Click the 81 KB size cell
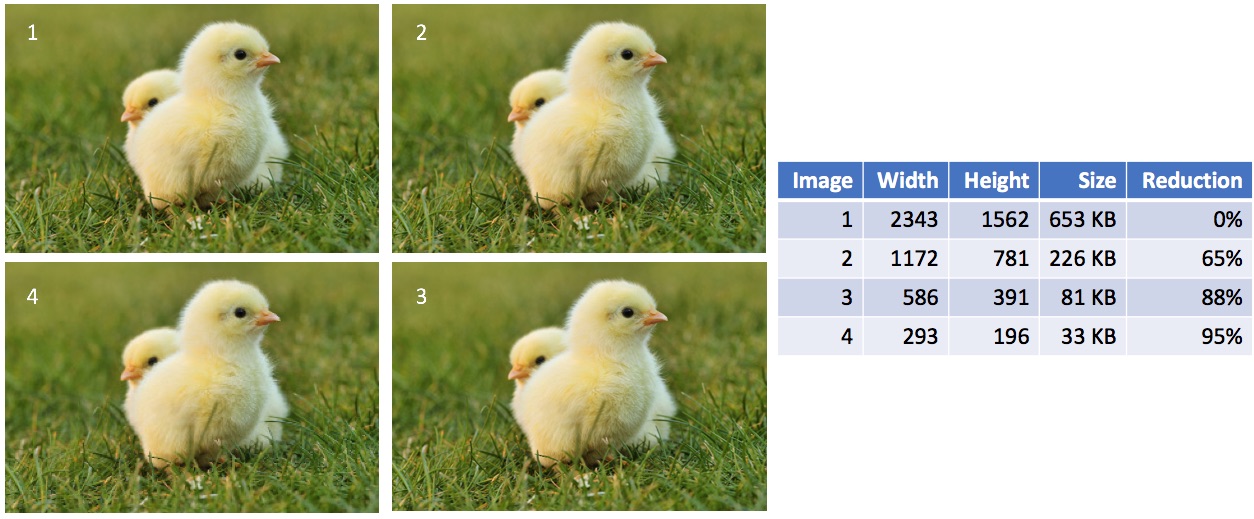Viewport: 1254px width, 519px height. pyautogui.click(x=1083, y=297)
